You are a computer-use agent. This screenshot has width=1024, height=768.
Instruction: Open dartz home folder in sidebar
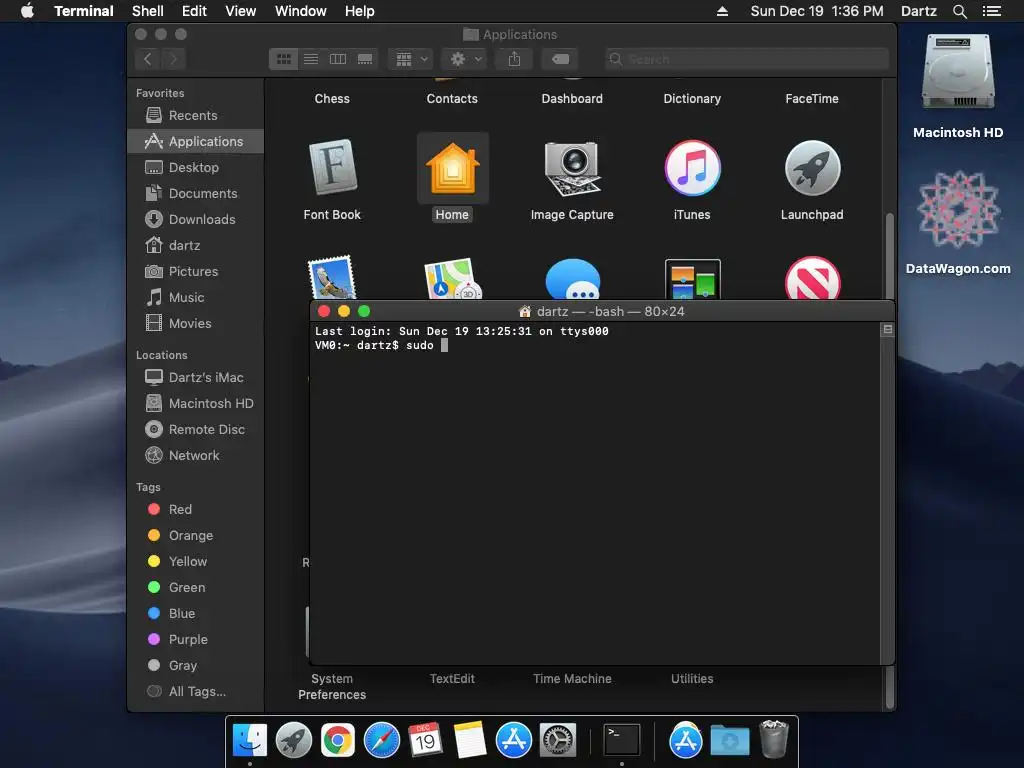point(195,246)
